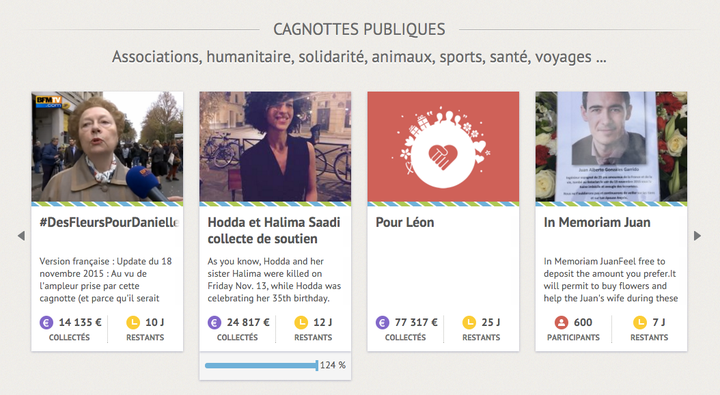Click the Juan memorial photo thumbnail
The image size is (720, 395).
coord(611,147)
